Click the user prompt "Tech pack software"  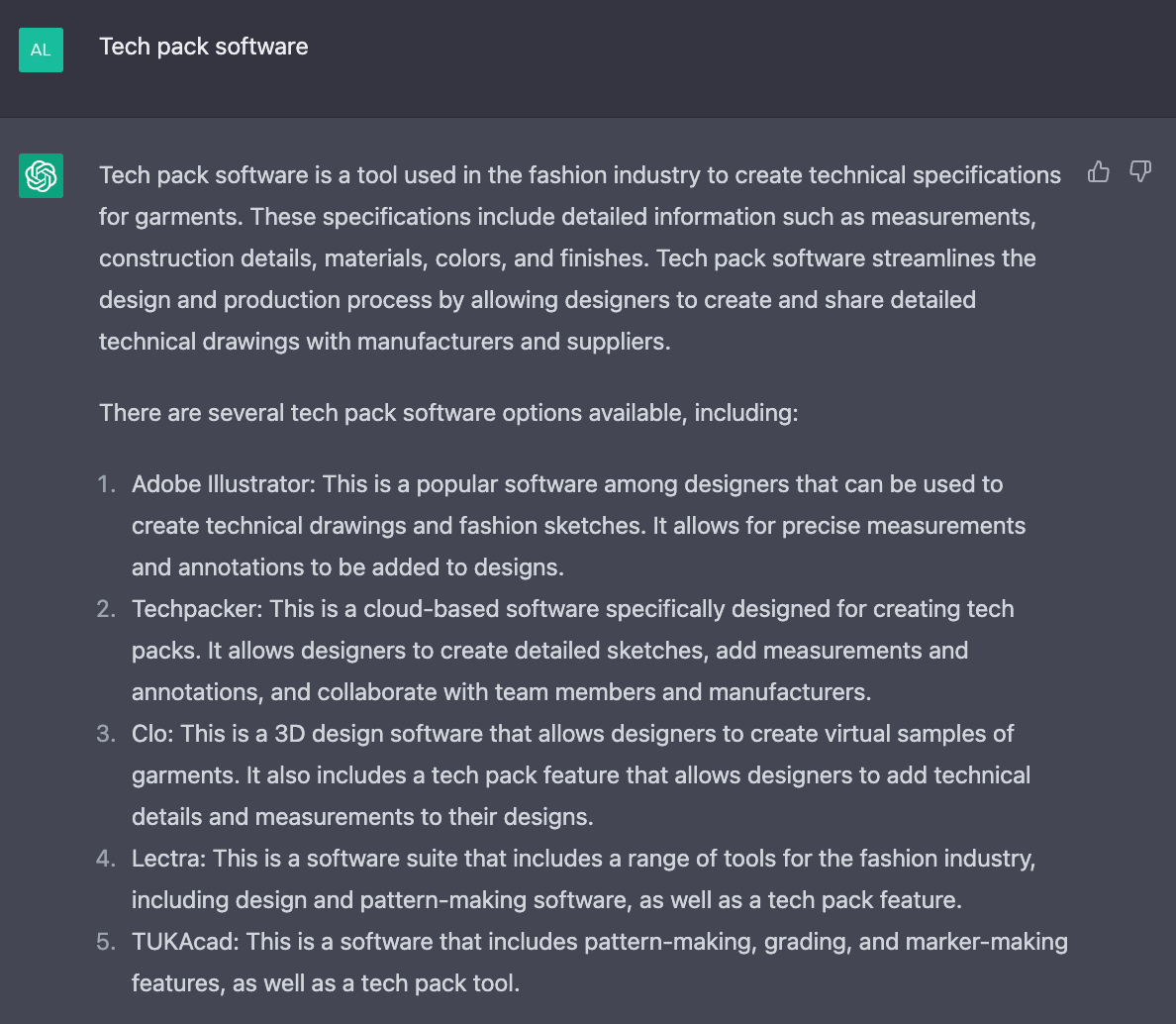point(204,47)
